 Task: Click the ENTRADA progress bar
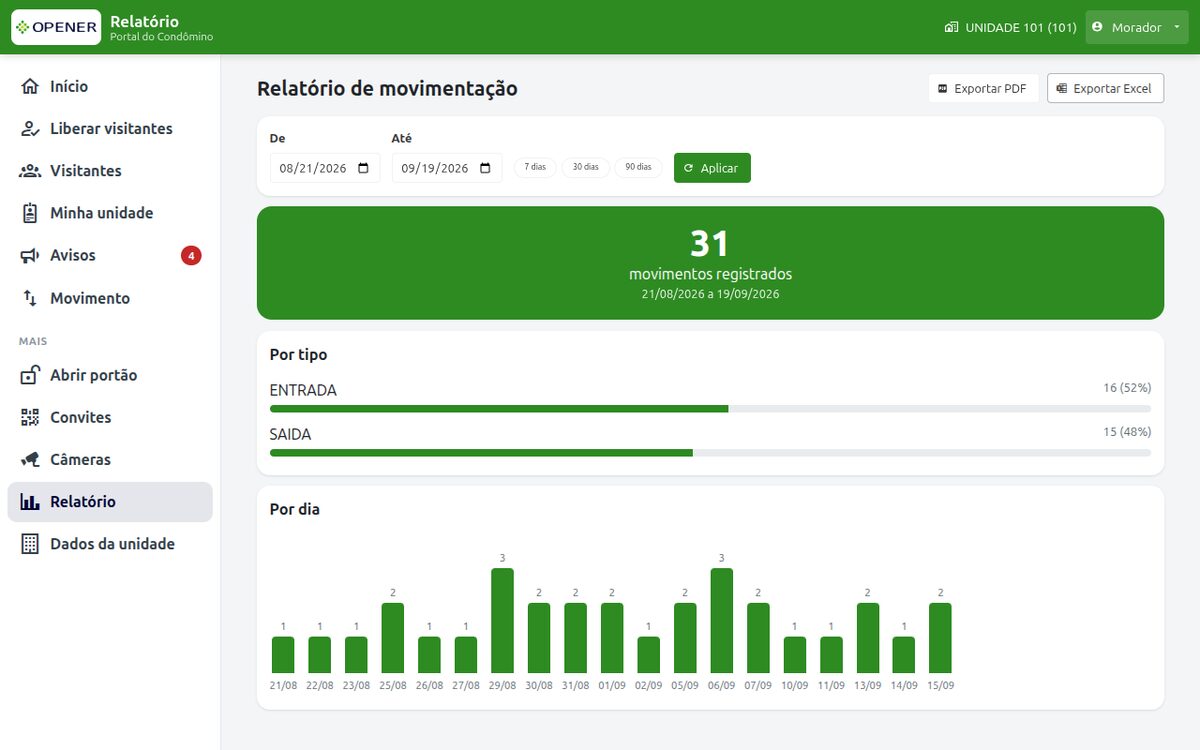point(710,408)
